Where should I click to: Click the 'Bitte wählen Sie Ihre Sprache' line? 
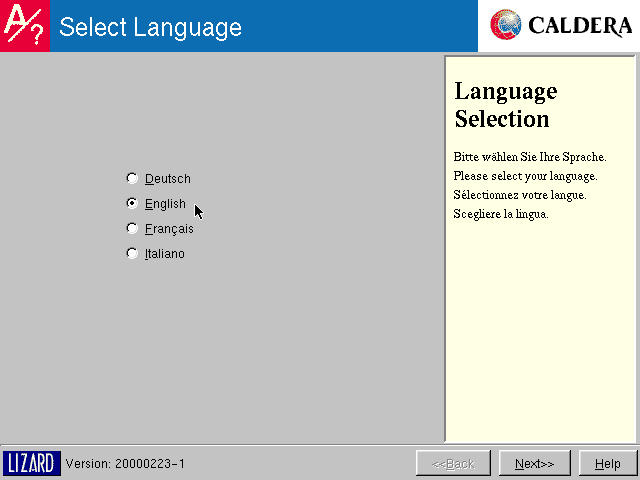(x=530, y=157)
